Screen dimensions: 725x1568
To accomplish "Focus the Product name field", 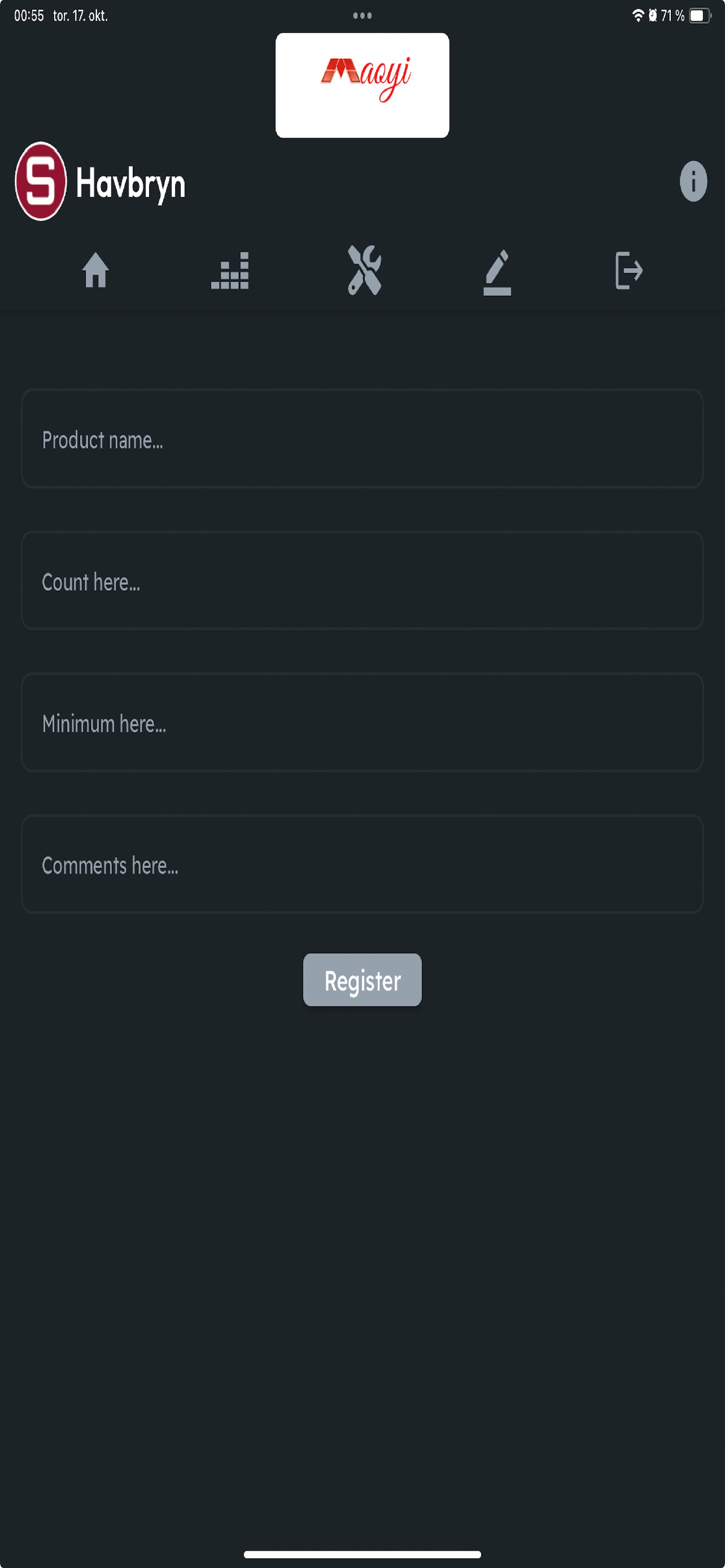I will [x=362, y=439].
